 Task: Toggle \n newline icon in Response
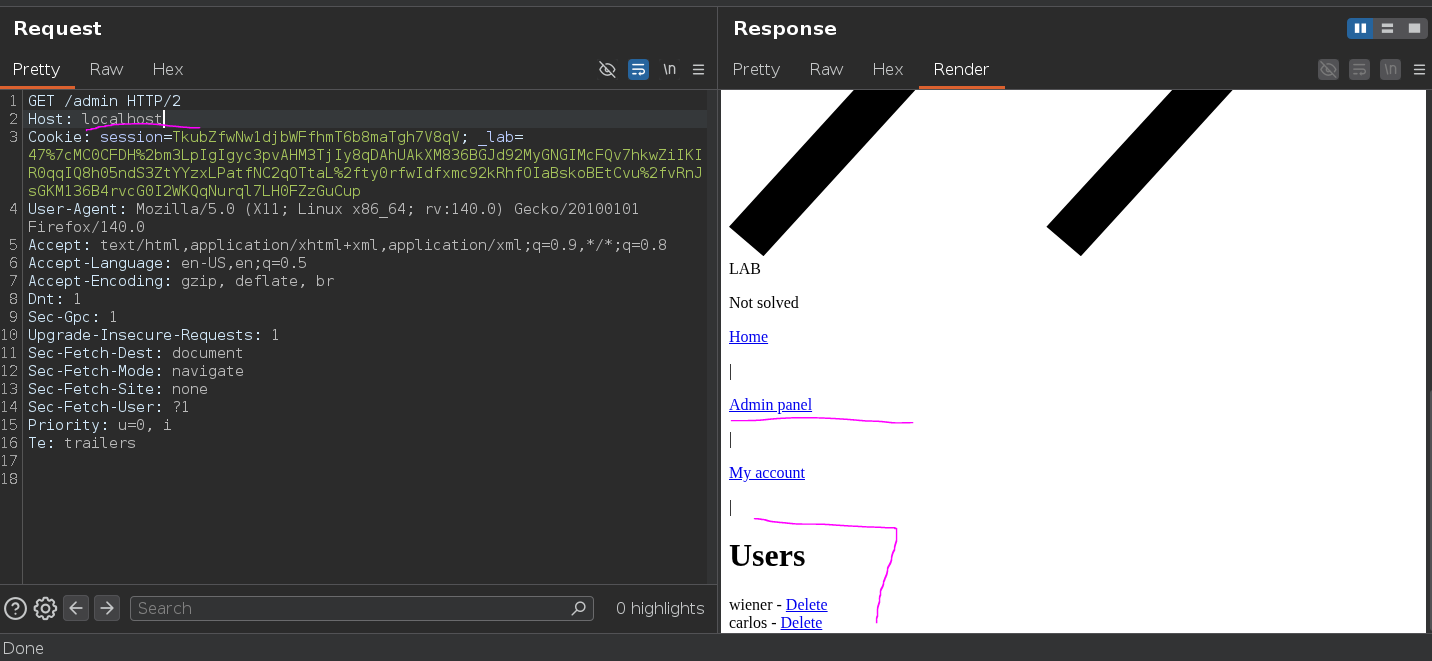pos(1390,69)
